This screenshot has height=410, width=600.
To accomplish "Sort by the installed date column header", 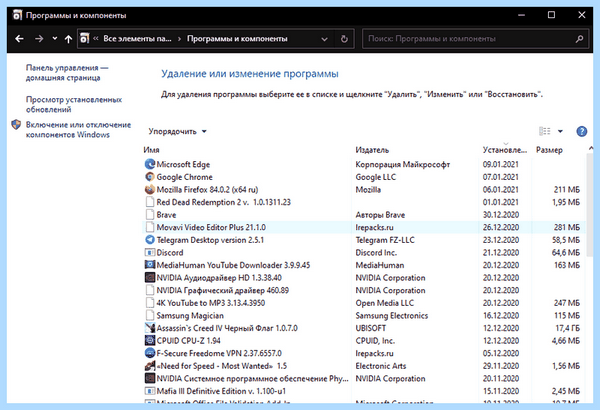I will pyautogui.click(x=505, y=150).
